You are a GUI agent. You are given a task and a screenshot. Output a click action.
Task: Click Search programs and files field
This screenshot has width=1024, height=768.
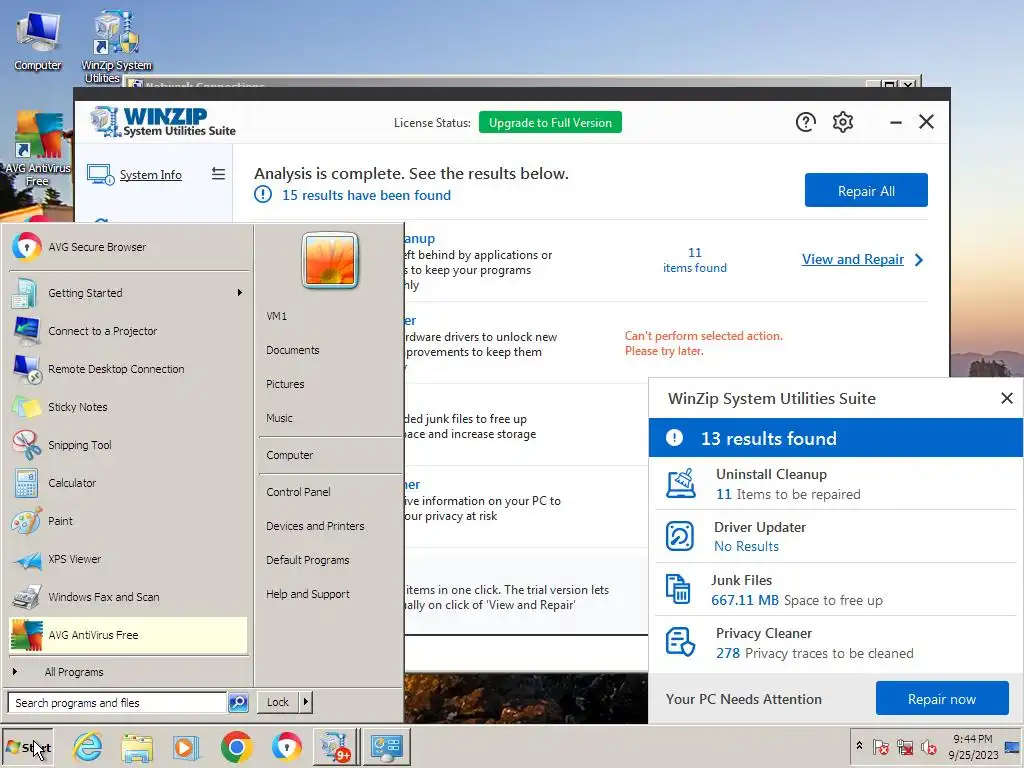point(117,703)
